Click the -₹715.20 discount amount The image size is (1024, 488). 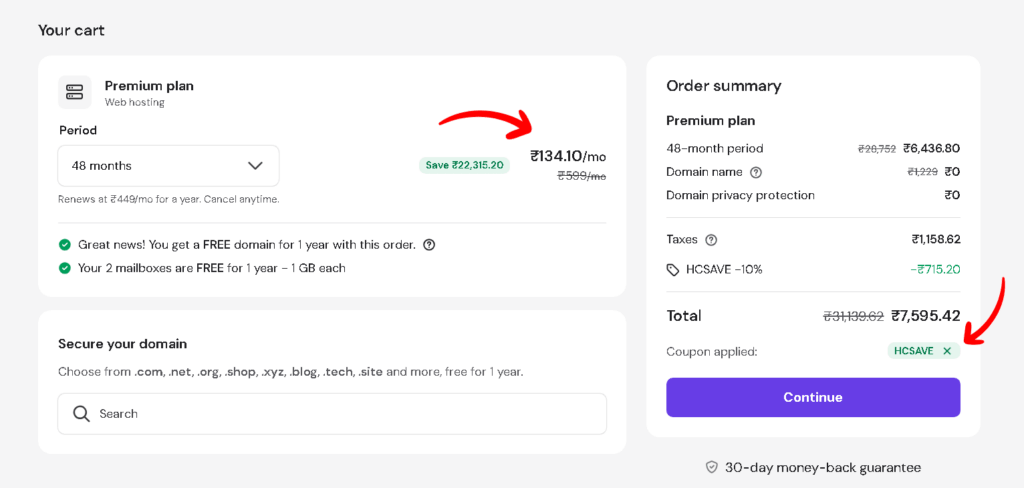935,269
